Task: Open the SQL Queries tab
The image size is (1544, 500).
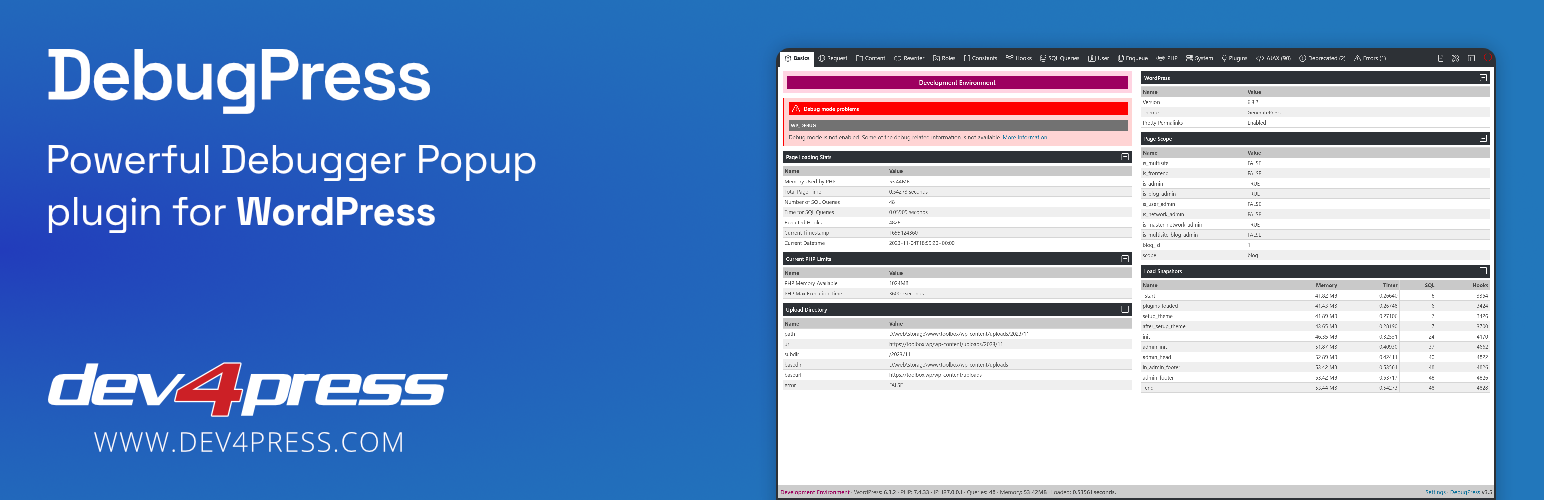Action: pyautogui.click(x=1061, y=58)
